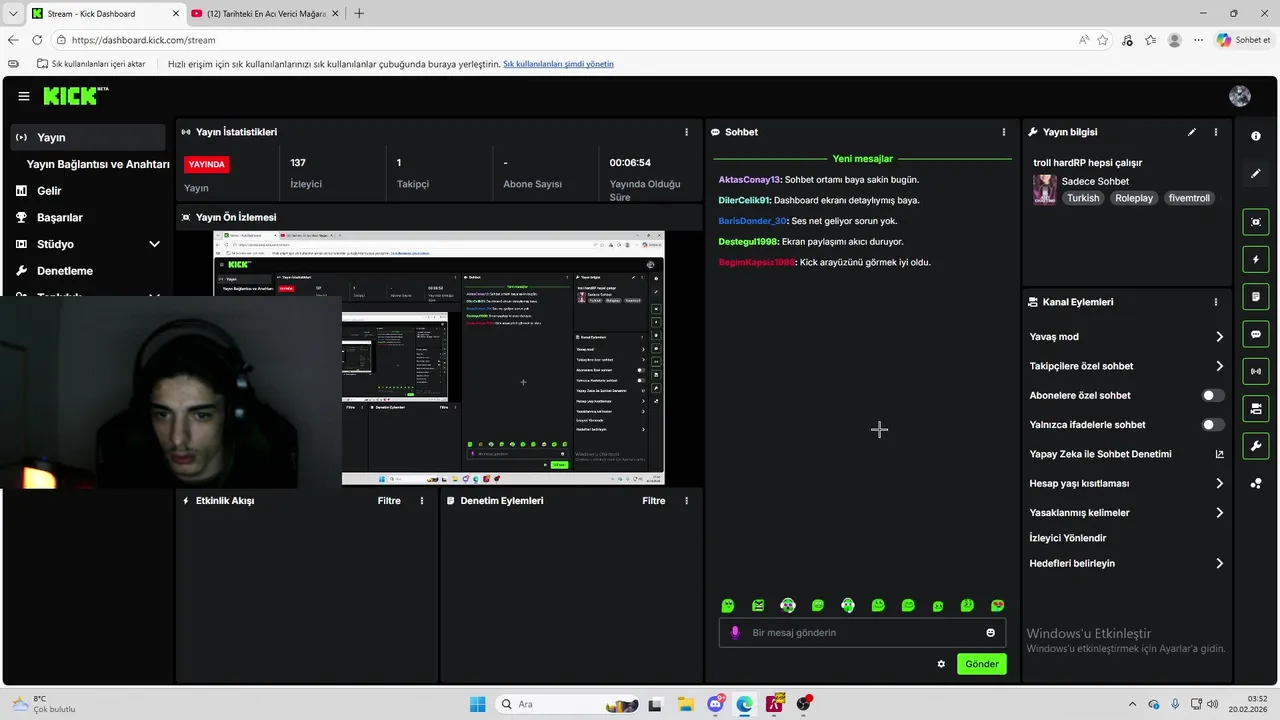Expand Yasaklanmış kelimeler options

coord(1219,513)
